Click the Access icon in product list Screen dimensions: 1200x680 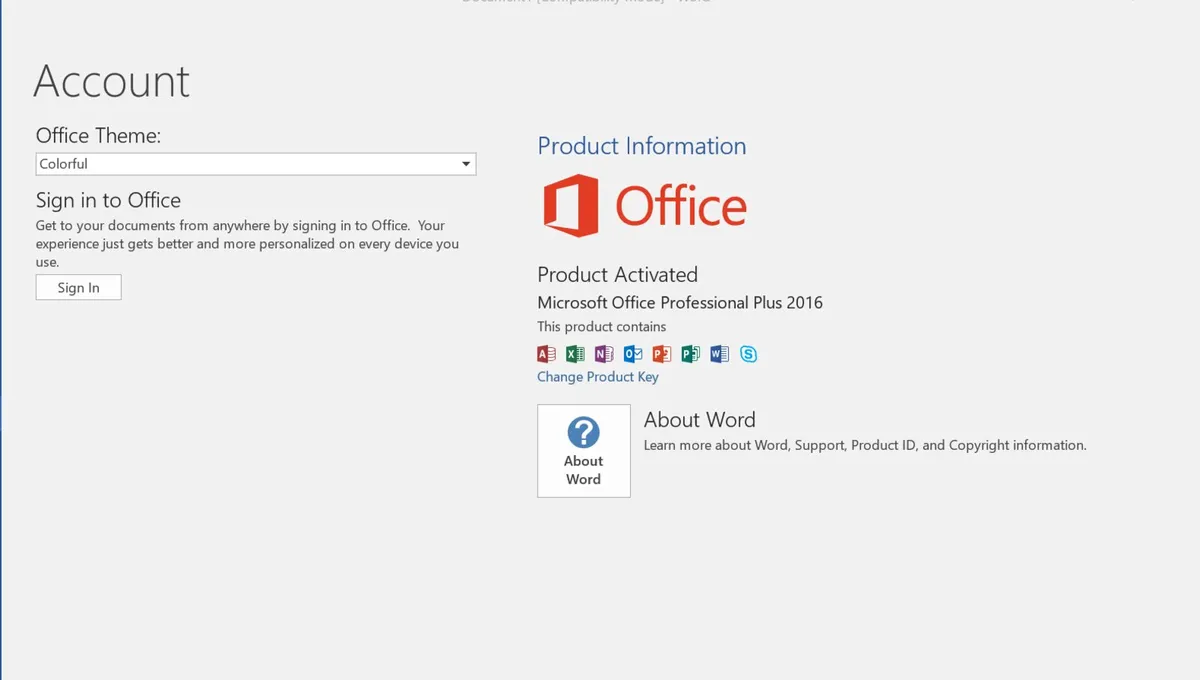click(546, 354)
